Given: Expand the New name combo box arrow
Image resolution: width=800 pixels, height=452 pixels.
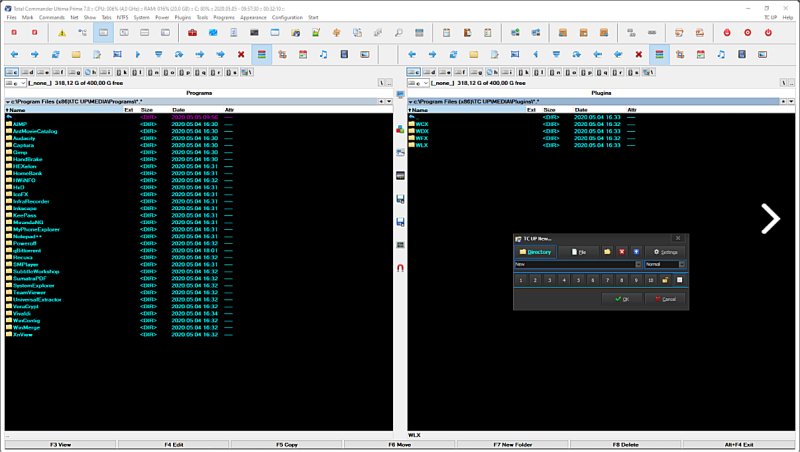Looking at the screenshot, I should pyautogui.click(x=638, y=265).
